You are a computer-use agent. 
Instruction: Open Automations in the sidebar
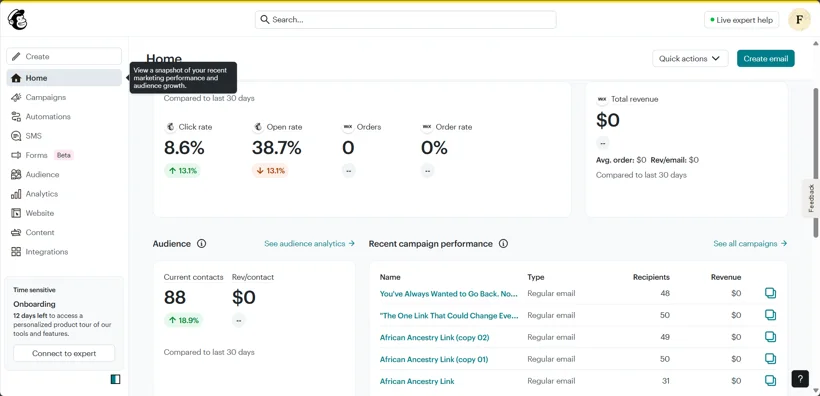click(x=64, y=117)
